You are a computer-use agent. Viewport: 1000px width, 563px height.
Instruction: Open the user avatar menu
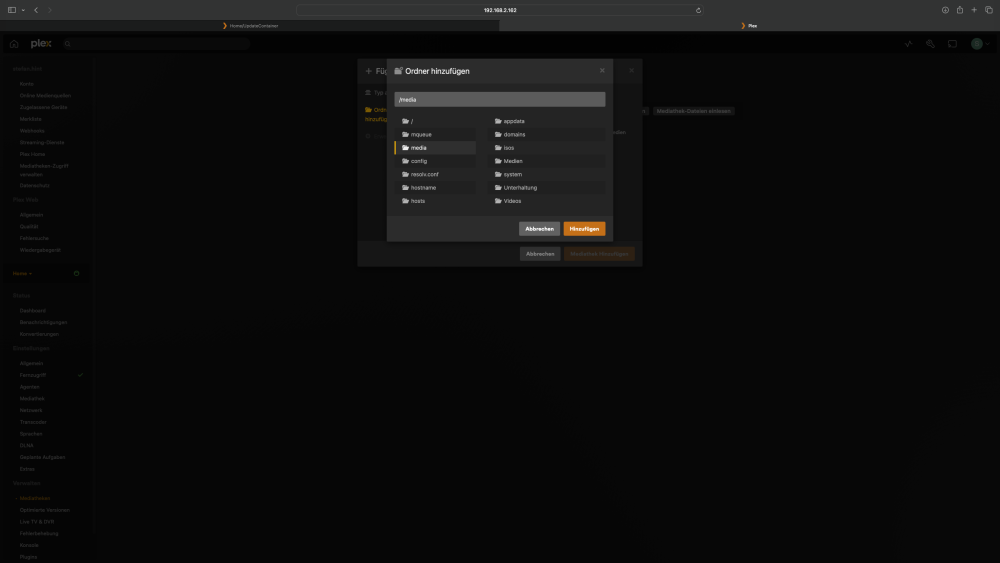coord(980,43)
